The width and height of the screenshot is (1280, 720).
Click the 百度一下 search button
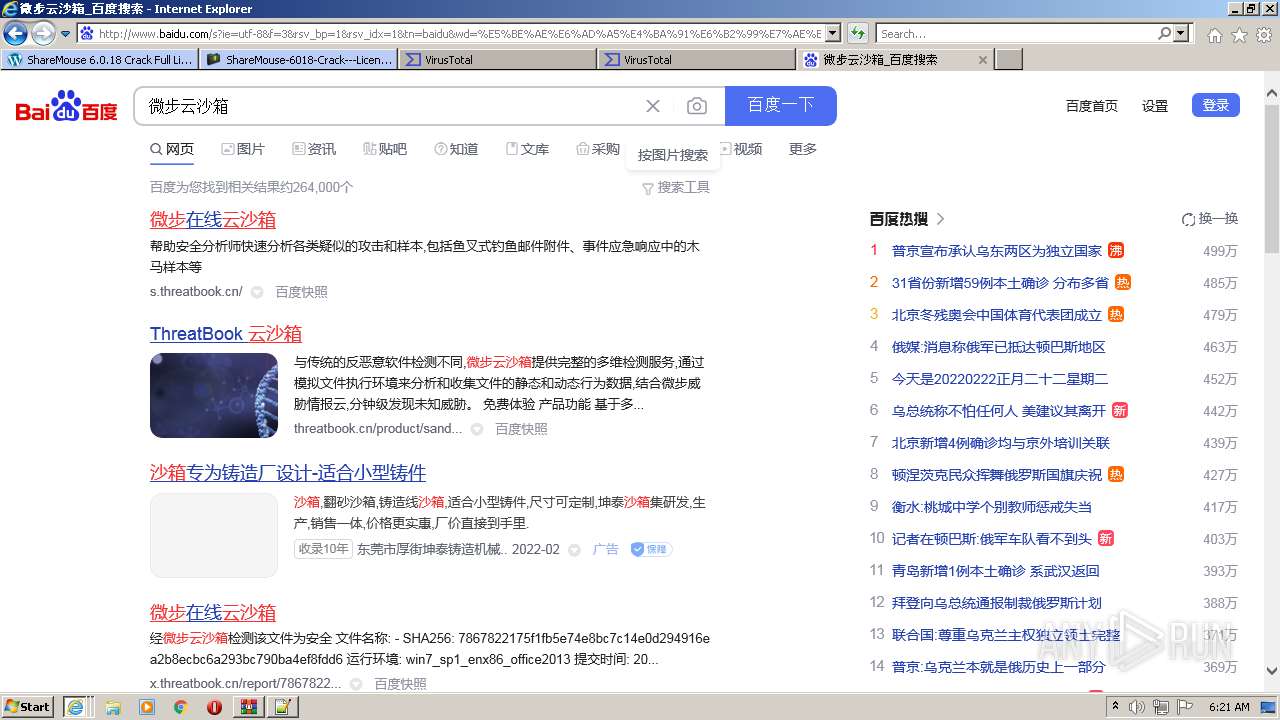(781, 106)
